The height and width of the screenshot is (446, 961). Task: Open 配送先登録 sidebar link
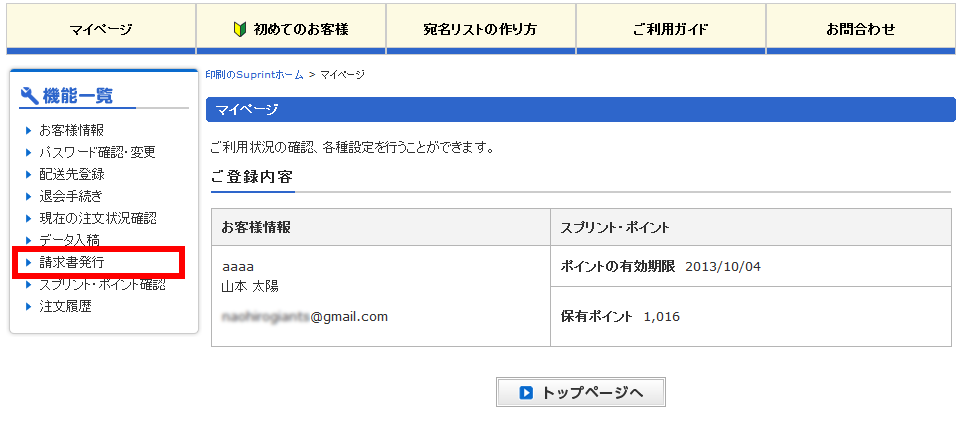tap(71, 174)
